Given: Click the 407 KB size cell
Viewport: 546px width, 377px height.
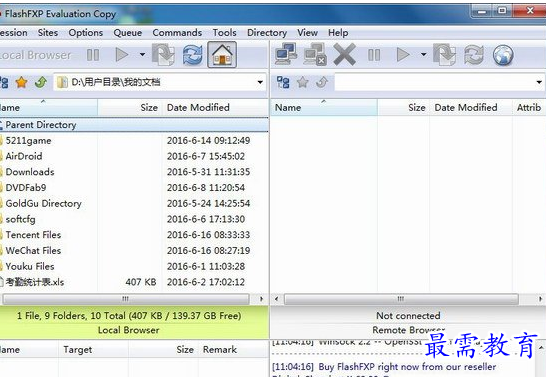Looking at the screenshot, I should [141, 282].
